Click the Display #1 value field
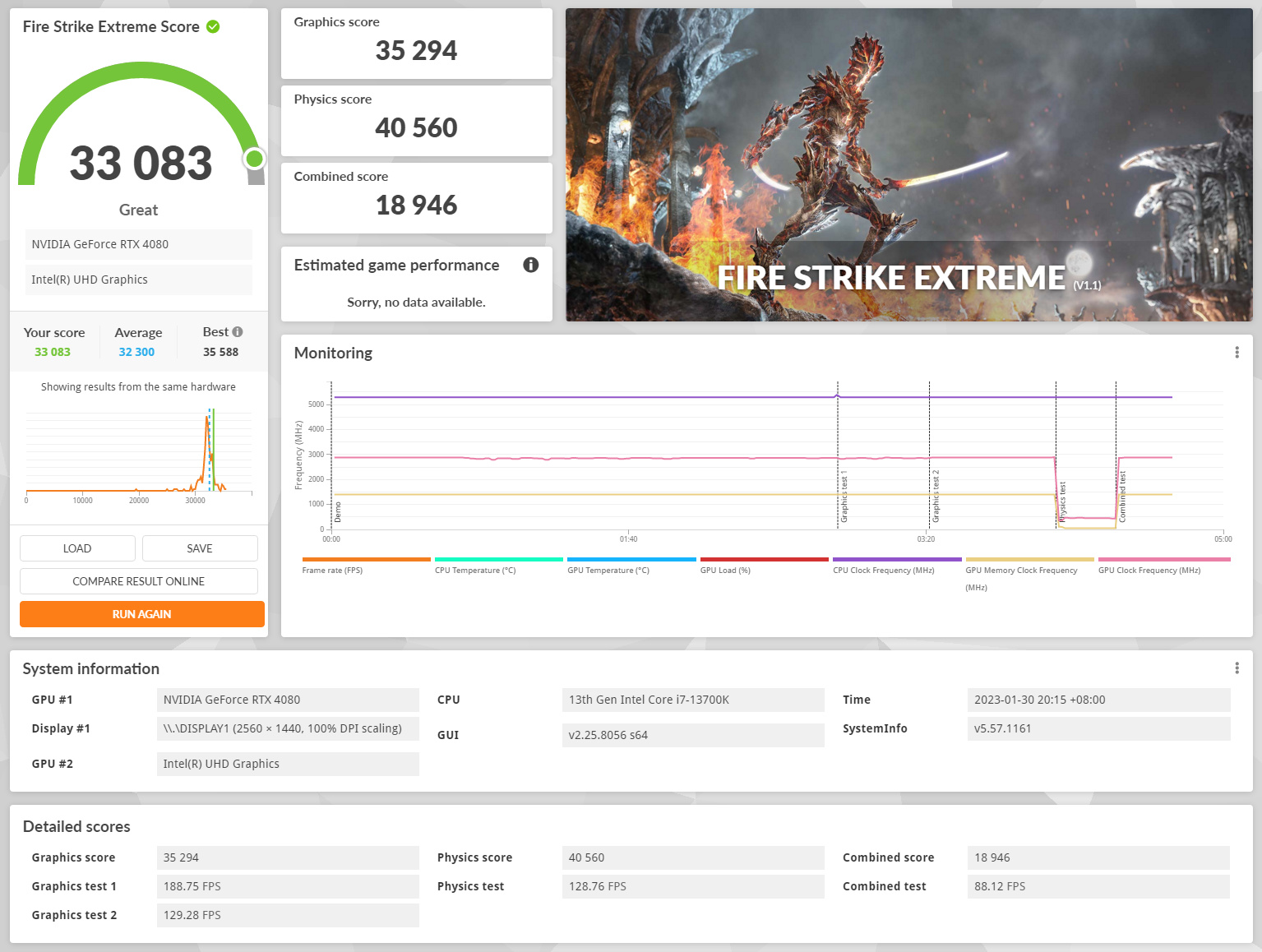Screen dimensions: 1262x952 click(288, 728)
